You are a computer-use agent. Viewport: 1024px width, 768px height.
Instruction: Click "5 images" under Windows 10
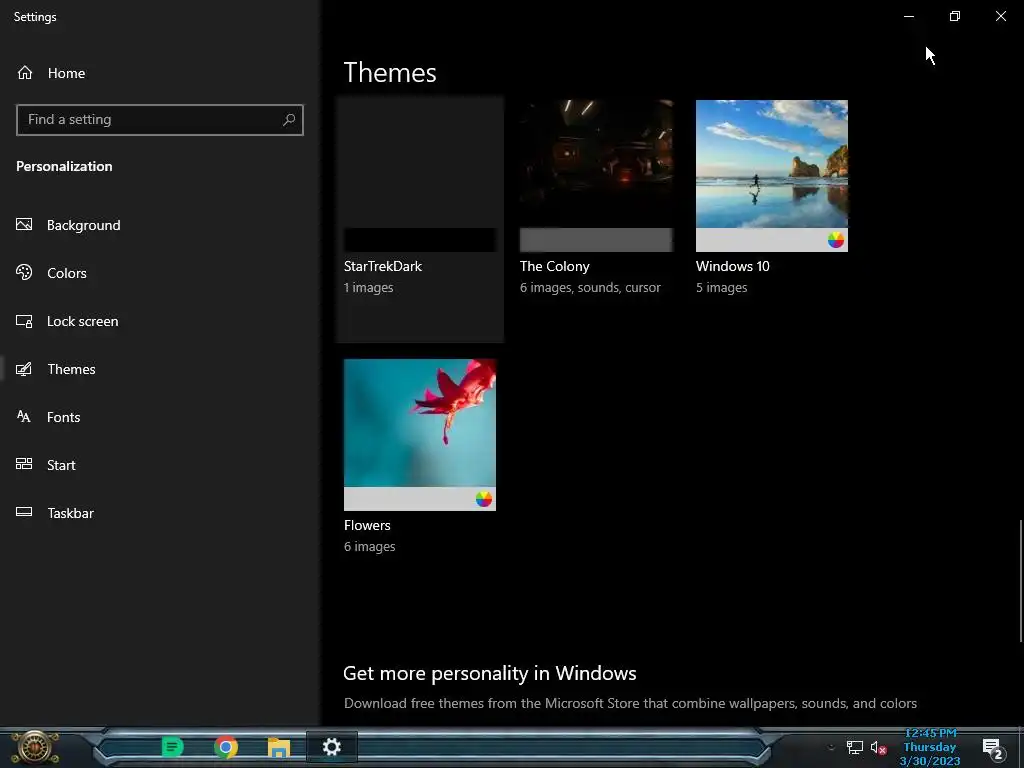coord(722,287)
